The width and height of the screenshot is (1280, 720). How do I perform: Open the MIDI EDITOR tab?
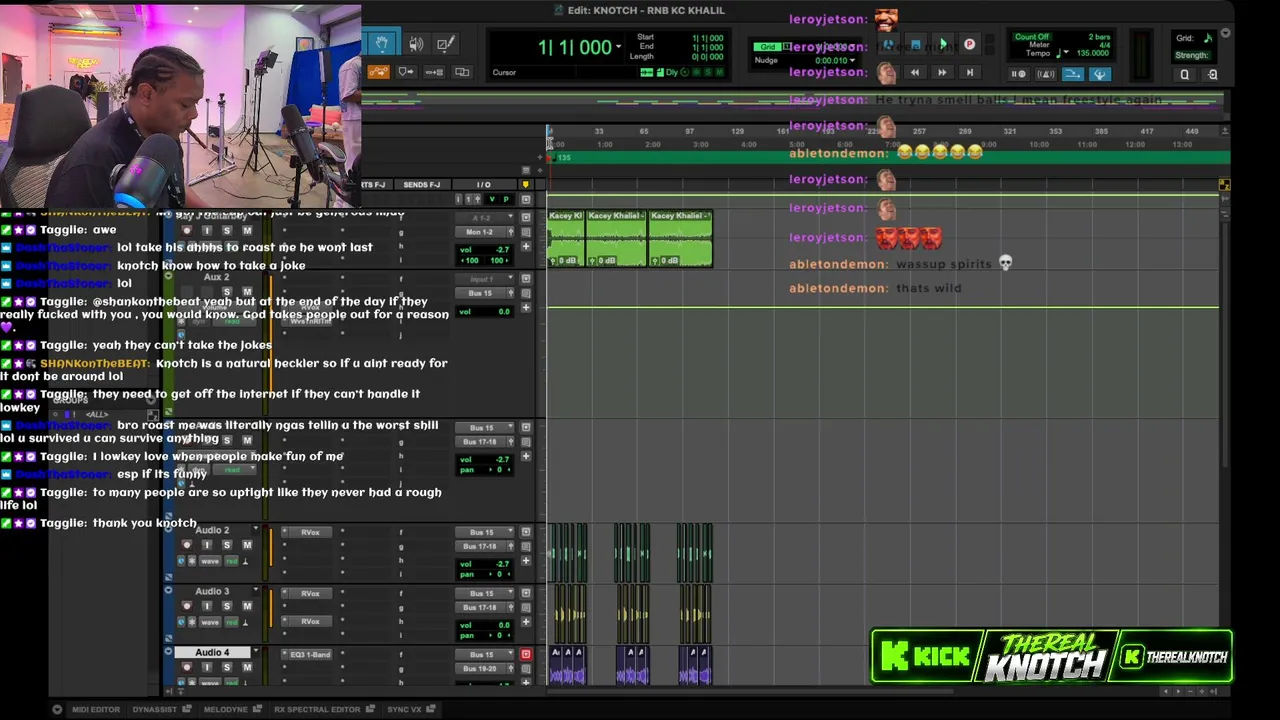coord(96,709)
